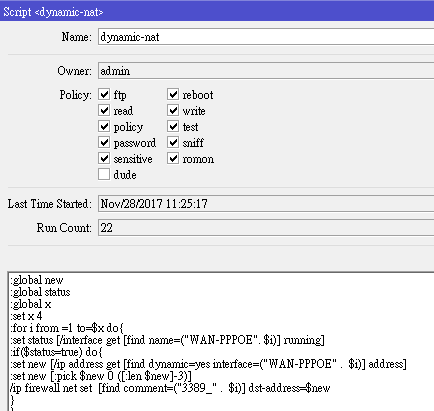Disable the sniff policy checkbox
The height and width of the screenshot is (411, 434).
pyautogui.click(x=173, y=142)
